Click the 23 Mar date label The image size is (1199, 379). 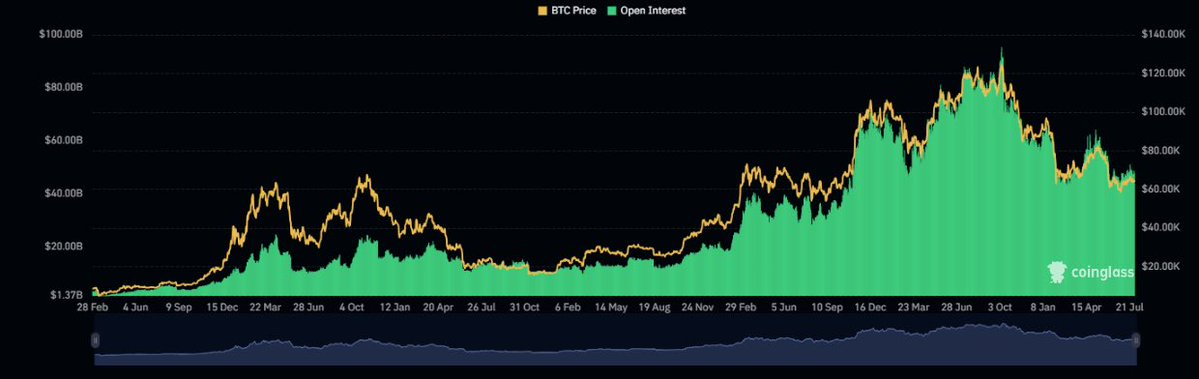(x=913, y=307)
